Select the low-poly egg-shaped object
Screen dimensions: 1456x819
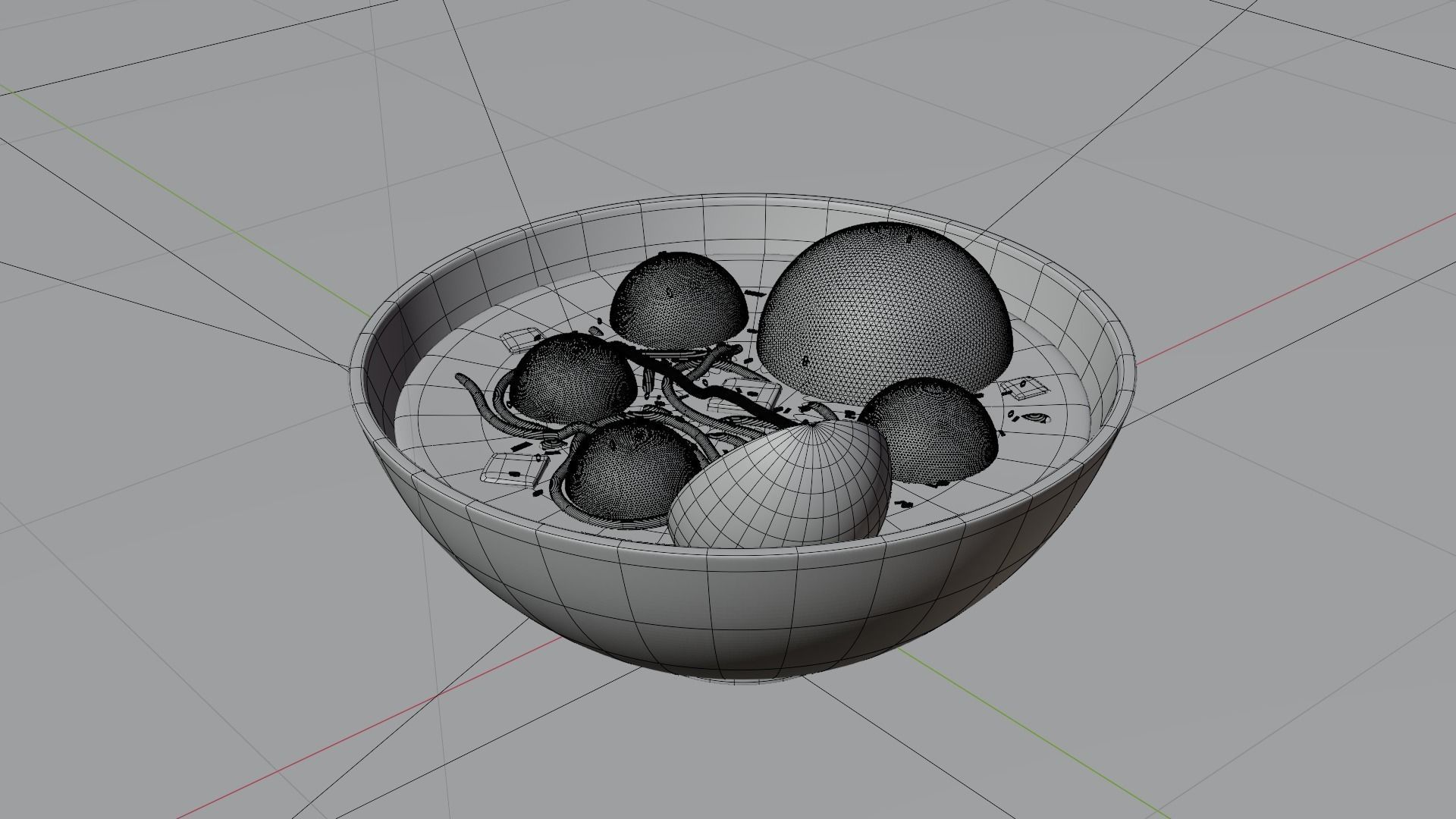point(779,484)
